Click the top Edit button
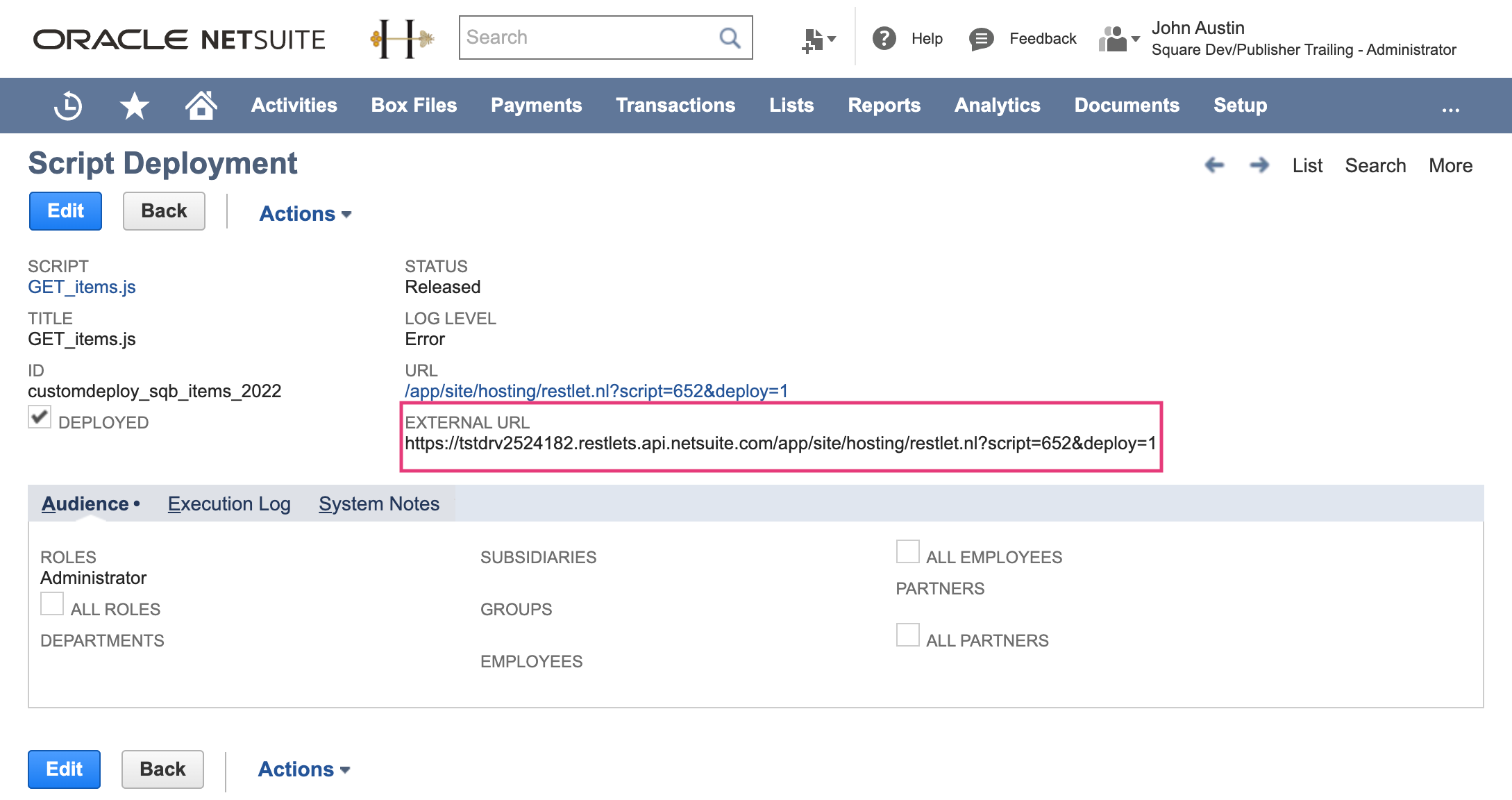Viewport: 1512px width, 800px height. [x=65, y=211]
